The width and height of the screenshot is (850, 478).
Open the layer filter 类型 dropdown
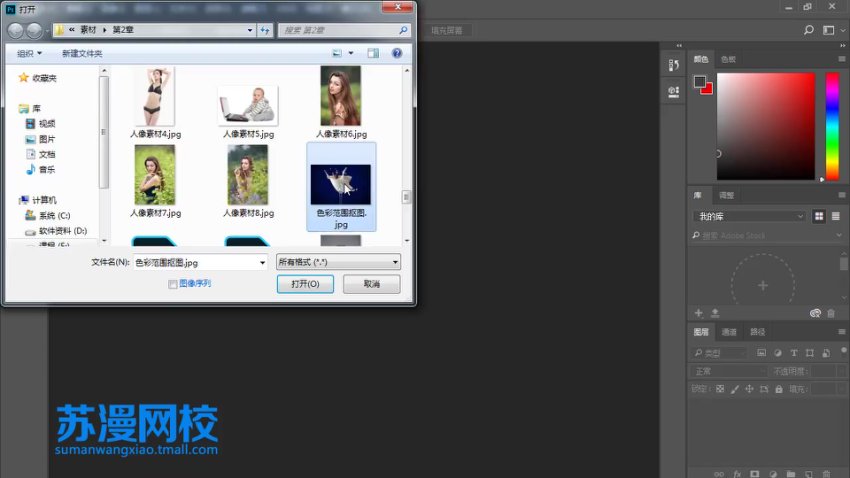click(x=719, y=353)
